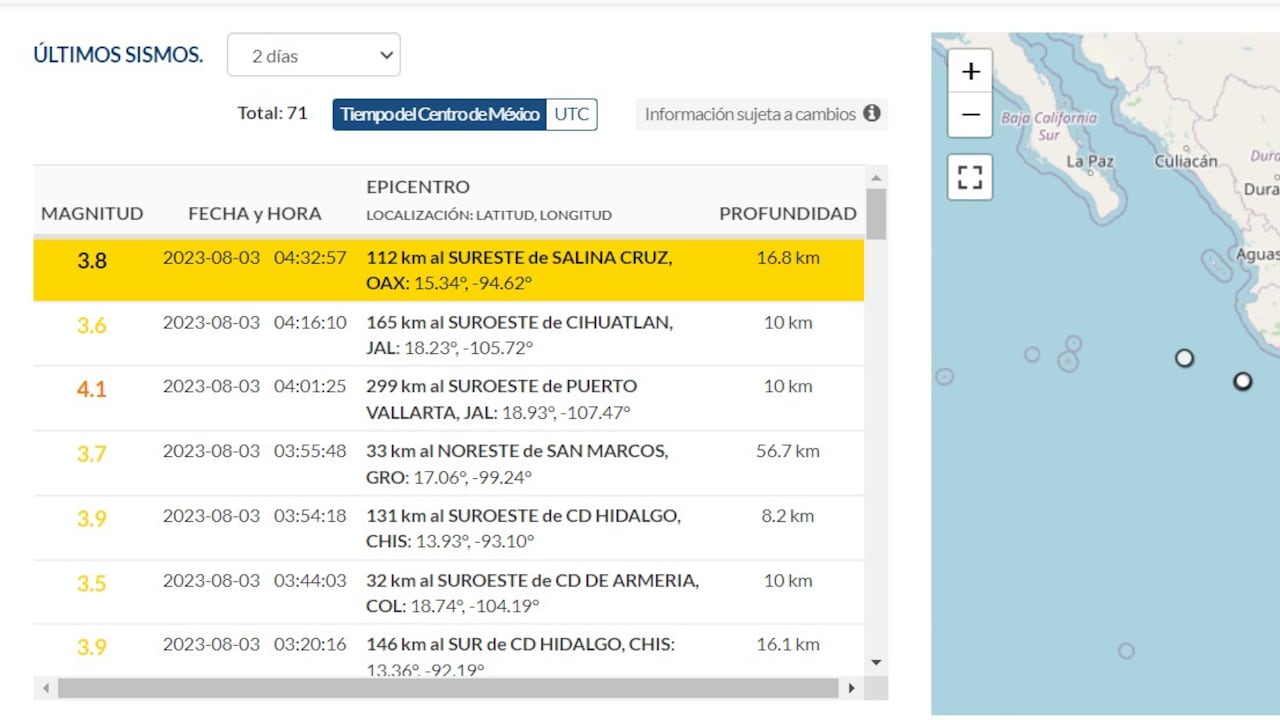
Task: Zoom out on the map with the minus icon
Action: point(969,114)
